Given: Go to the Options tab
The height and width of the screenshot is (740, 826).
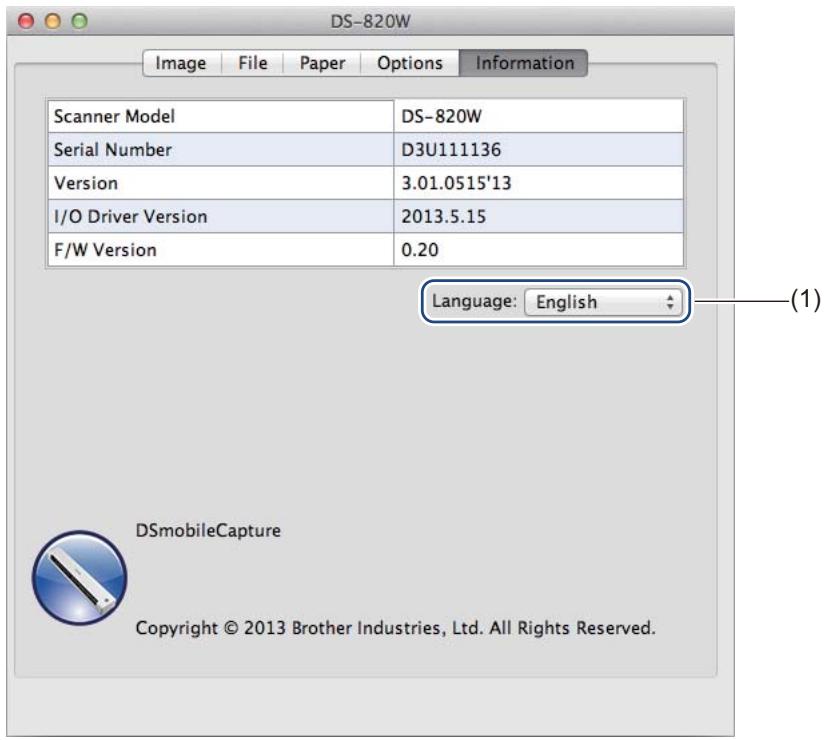Looking at the screenshot, I should tap(410, 63).
